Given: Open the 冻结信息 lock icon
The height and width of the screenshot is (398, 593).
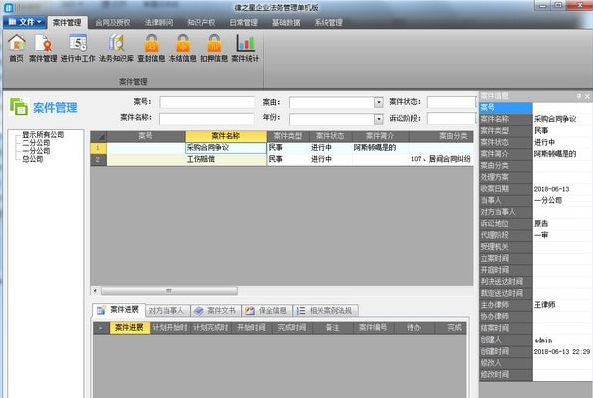Looking at the screenshot, I should point(183,48).
